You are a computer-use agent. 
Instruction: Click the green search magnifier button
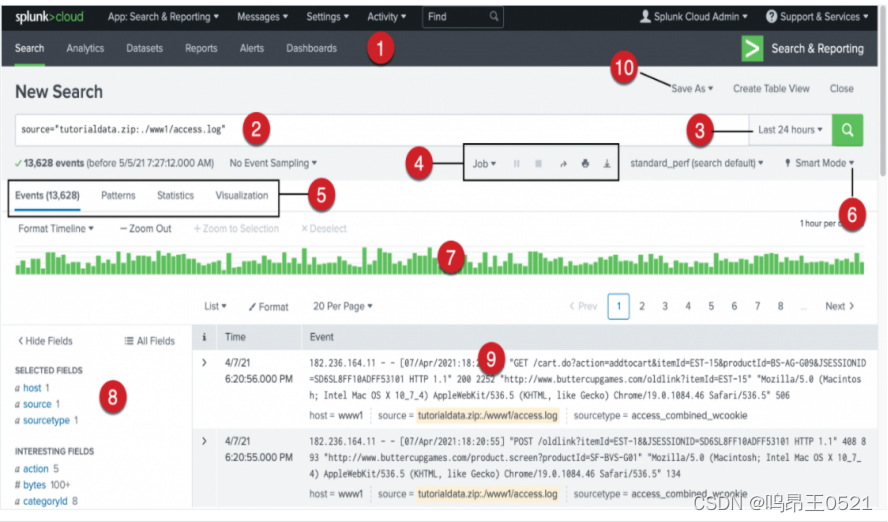847,130
